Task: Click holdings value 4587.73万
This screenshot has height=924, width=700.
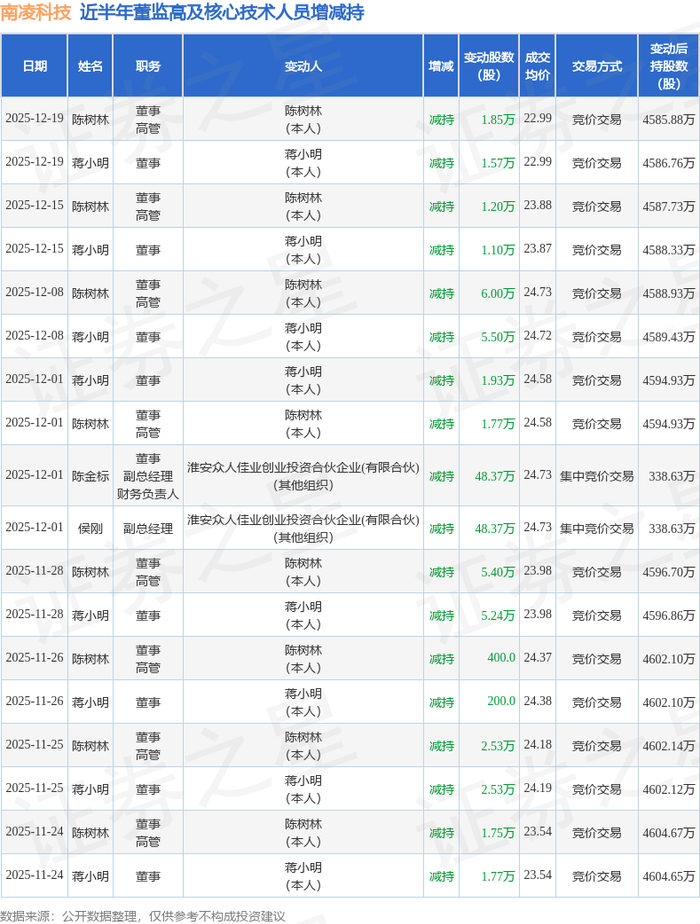Action: [669, 207]
